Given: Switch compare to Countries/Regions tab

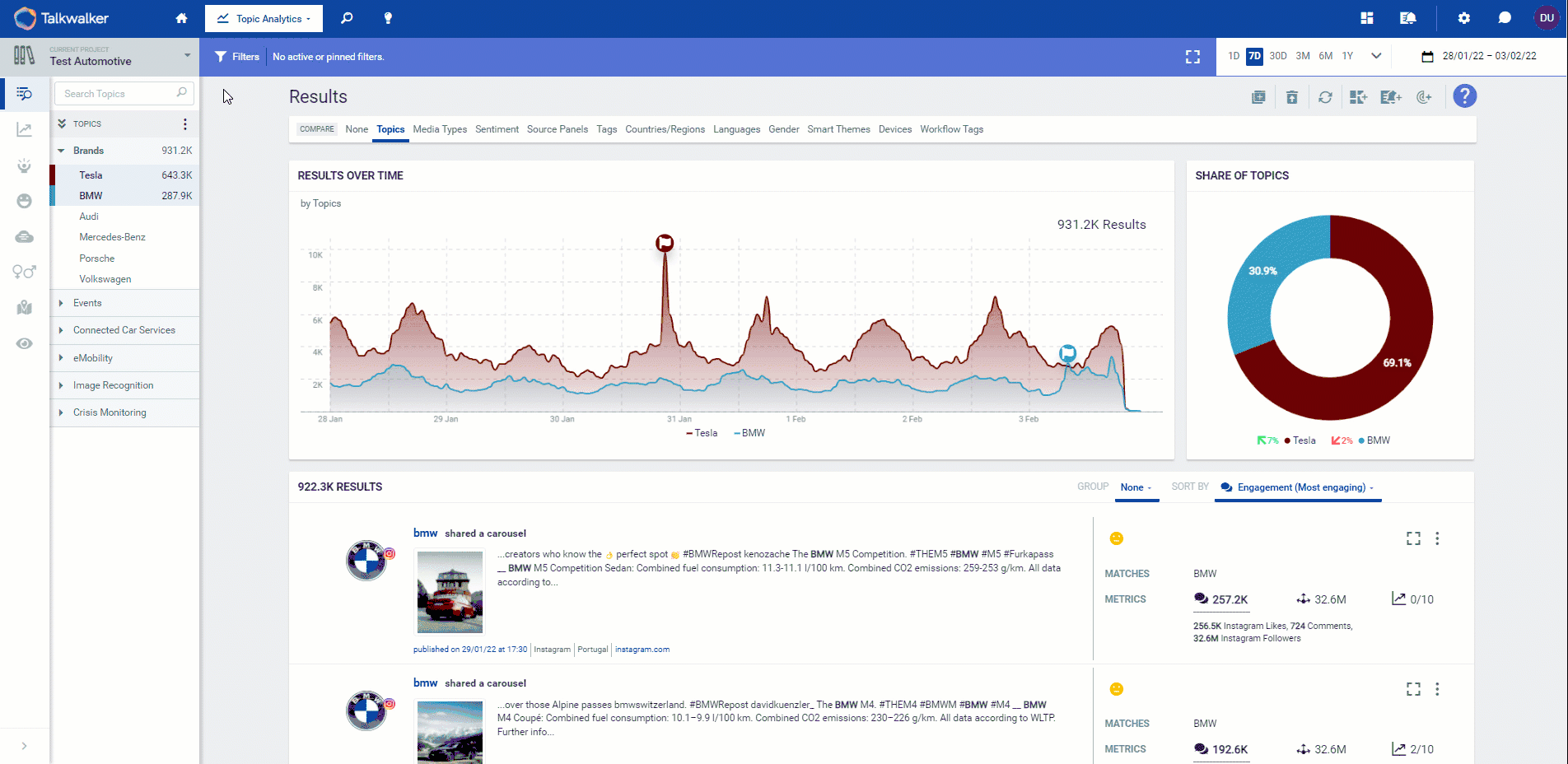Looking at the screenshot, I should click(665, 129).
